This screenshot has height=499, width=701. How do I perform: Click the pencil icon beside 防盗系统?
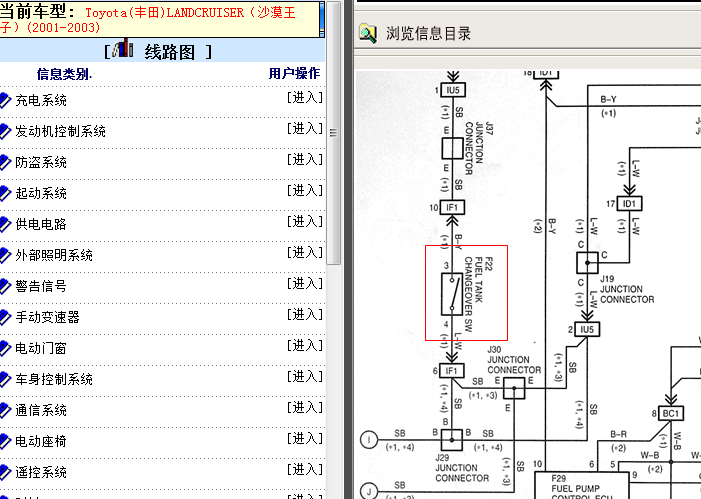click(5, 162)
